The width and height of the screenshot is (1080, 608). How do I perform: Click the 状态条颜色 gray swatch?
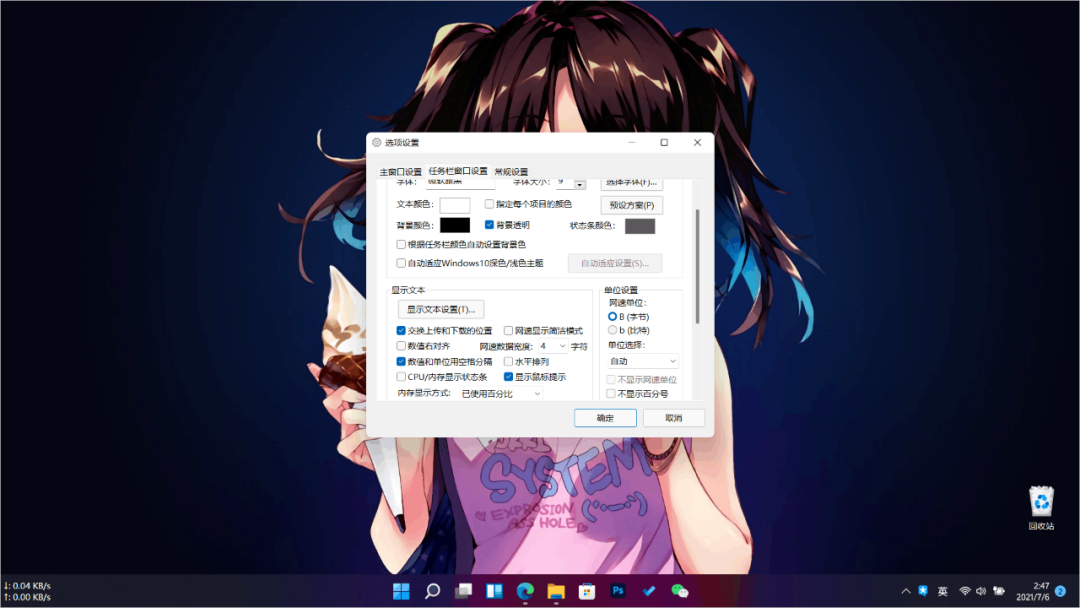point(640,226)
